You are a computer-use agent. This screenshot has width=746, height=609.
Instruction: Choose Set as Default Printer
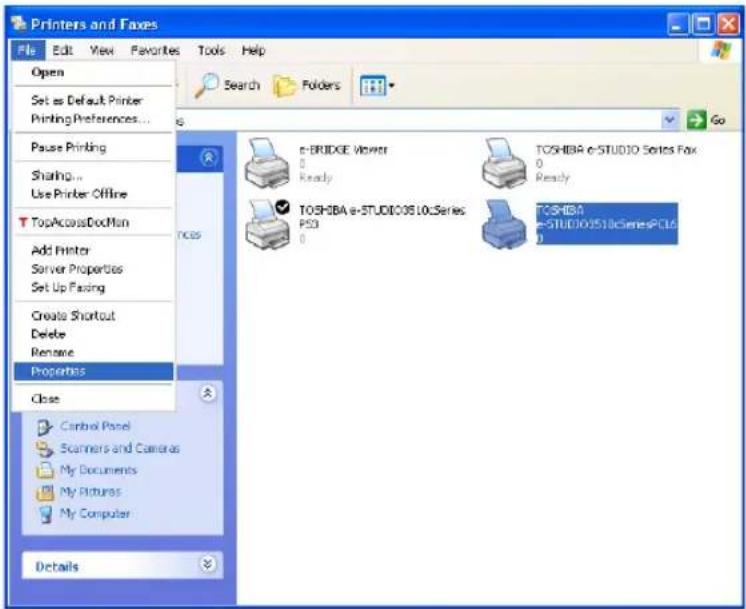pos(94,100)
